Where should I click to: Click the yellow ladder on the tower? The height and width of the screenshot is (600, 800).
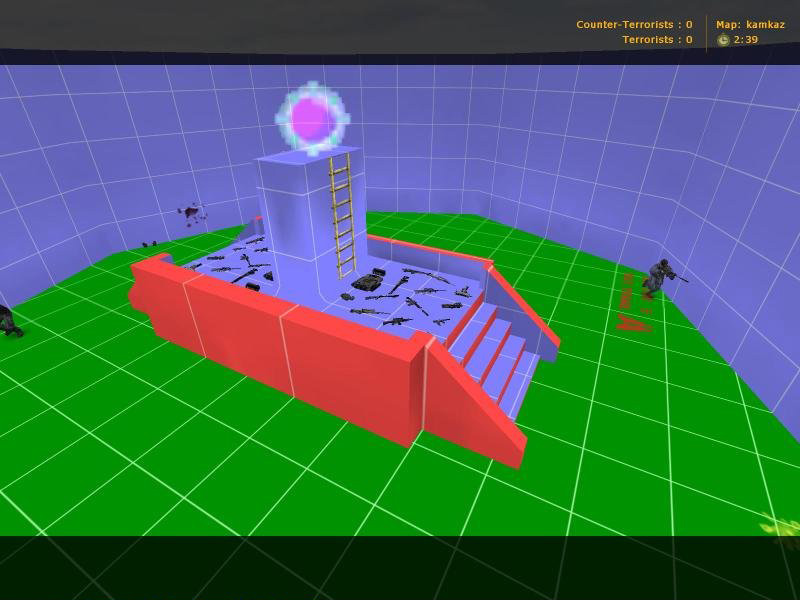tap(342, 216)
